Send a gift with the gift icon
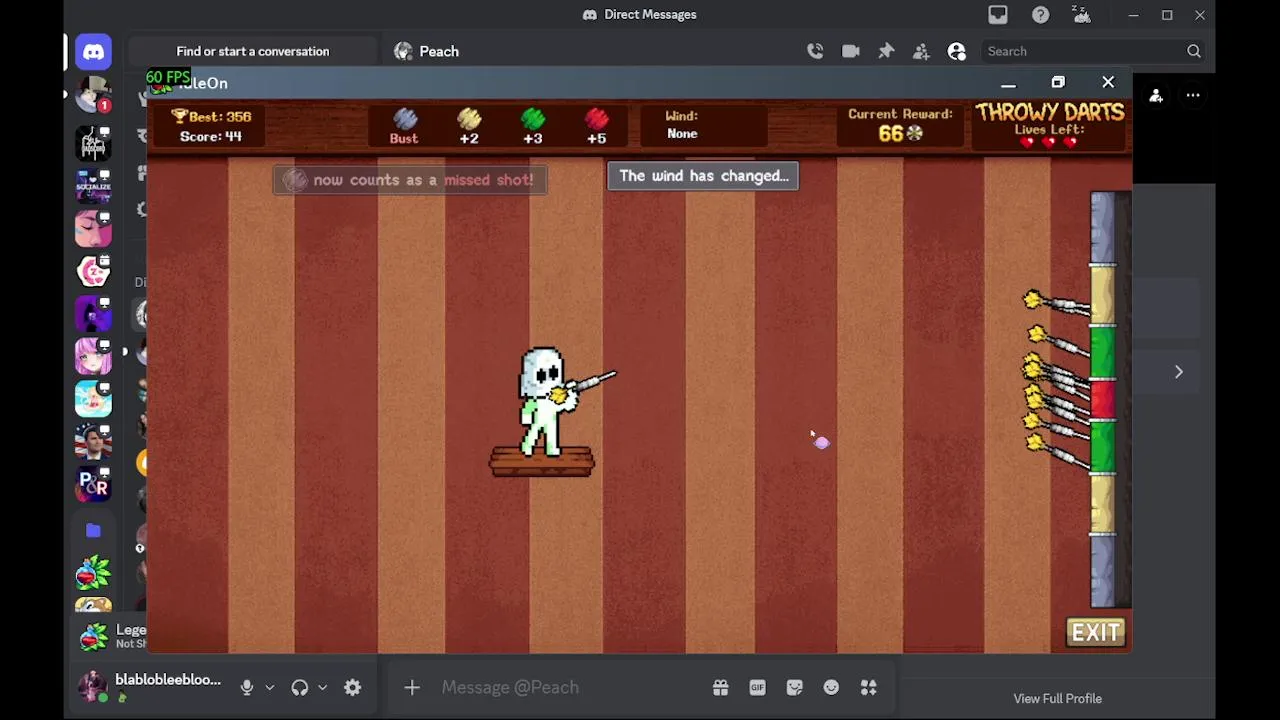The height and width of the screenshot is (720, 1280). [720, 687]
